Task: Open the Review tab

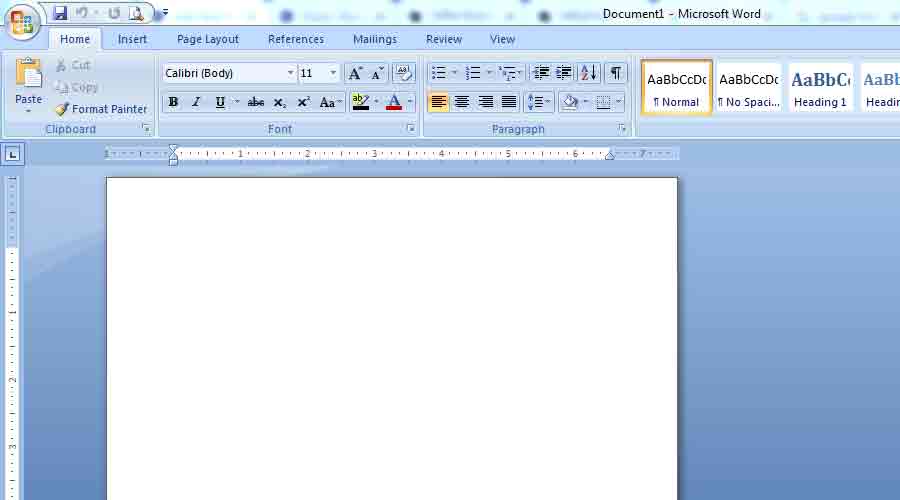Action: 444,39
